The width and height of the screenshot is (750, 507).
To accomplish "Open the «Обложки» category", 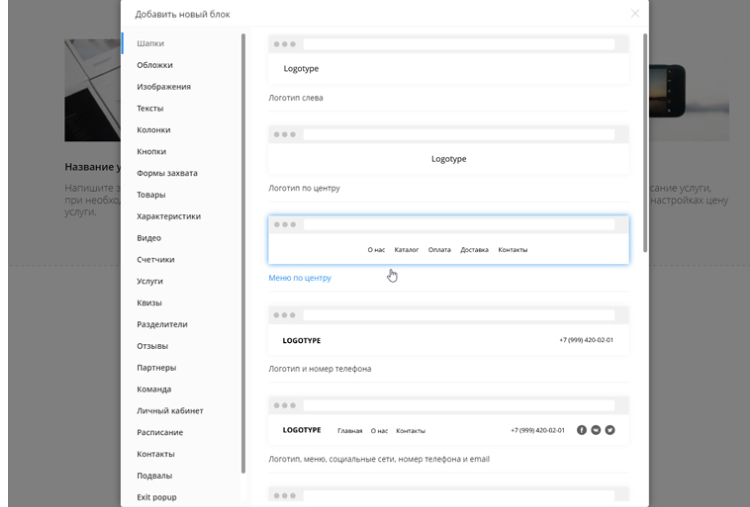I will click(x=155, y=65).
